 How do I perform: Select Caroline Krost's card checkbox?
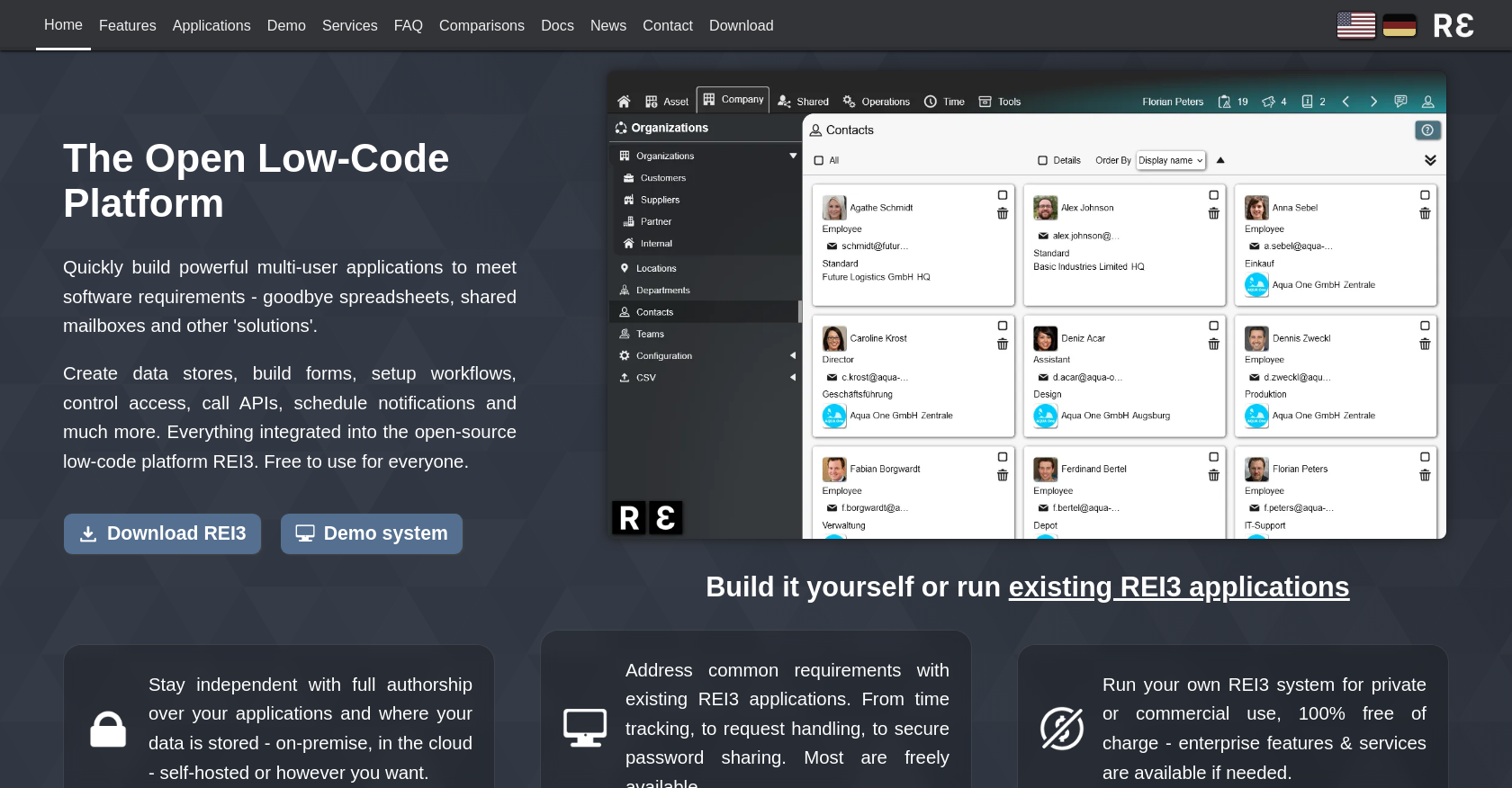1003,326
